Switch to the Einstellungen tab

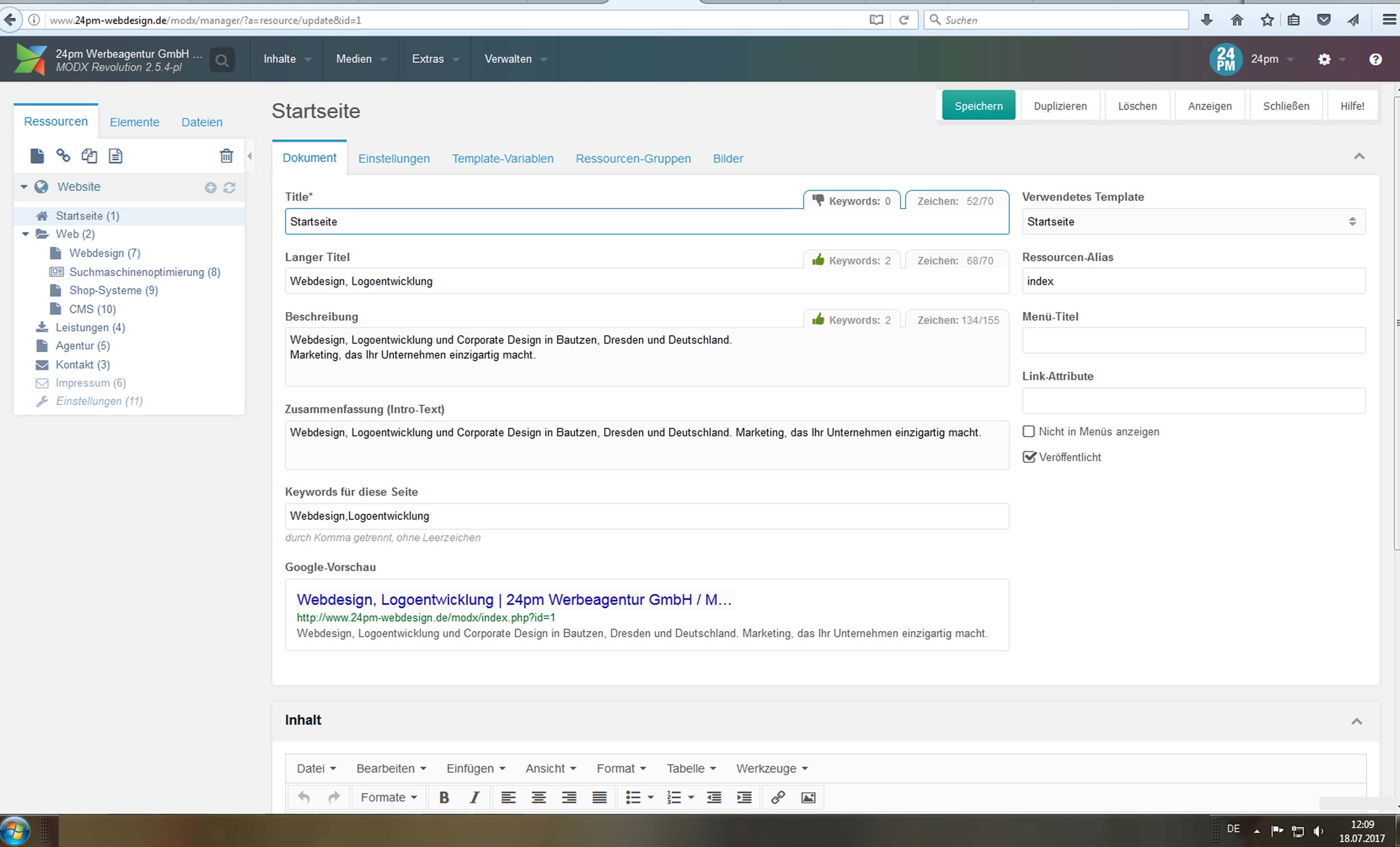click(x=394, y=159)
